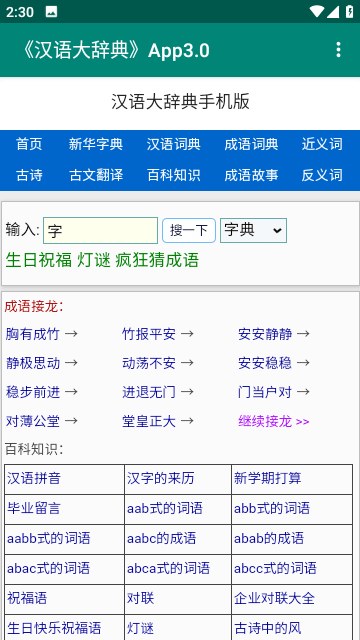Image resolution: width=360 pixels, height=640 pixels.
Task: Open the three-dot overflow menu
Action: click(338, 50)
